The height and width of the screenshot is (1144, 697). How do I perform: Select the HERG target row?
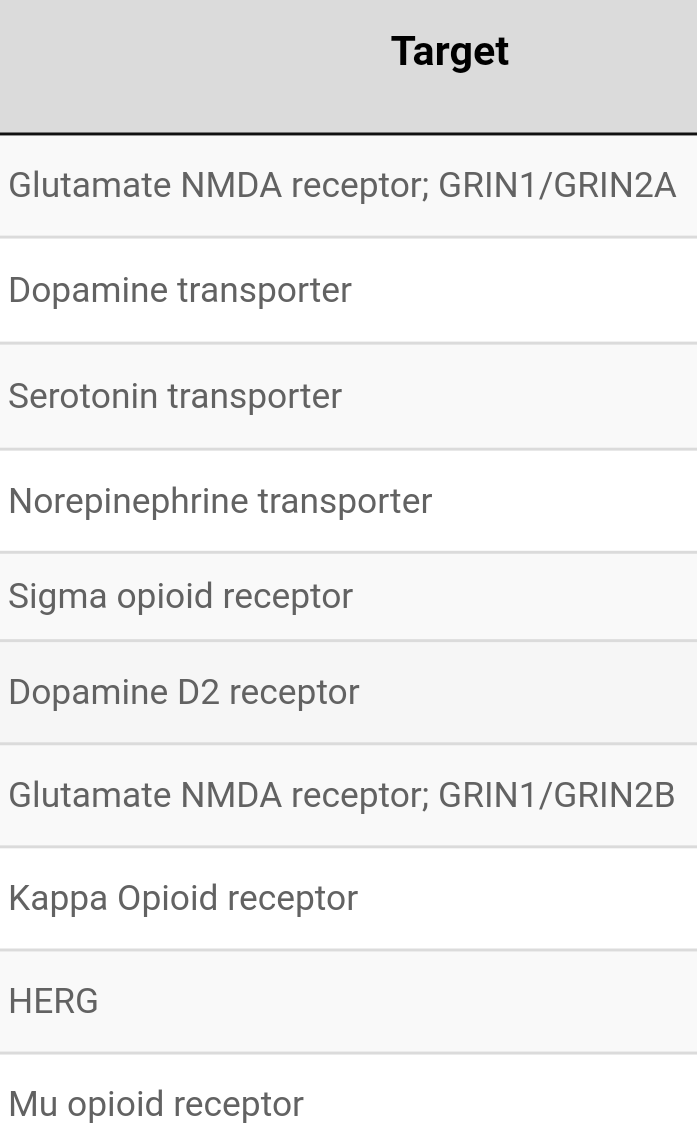[348, 1001]
